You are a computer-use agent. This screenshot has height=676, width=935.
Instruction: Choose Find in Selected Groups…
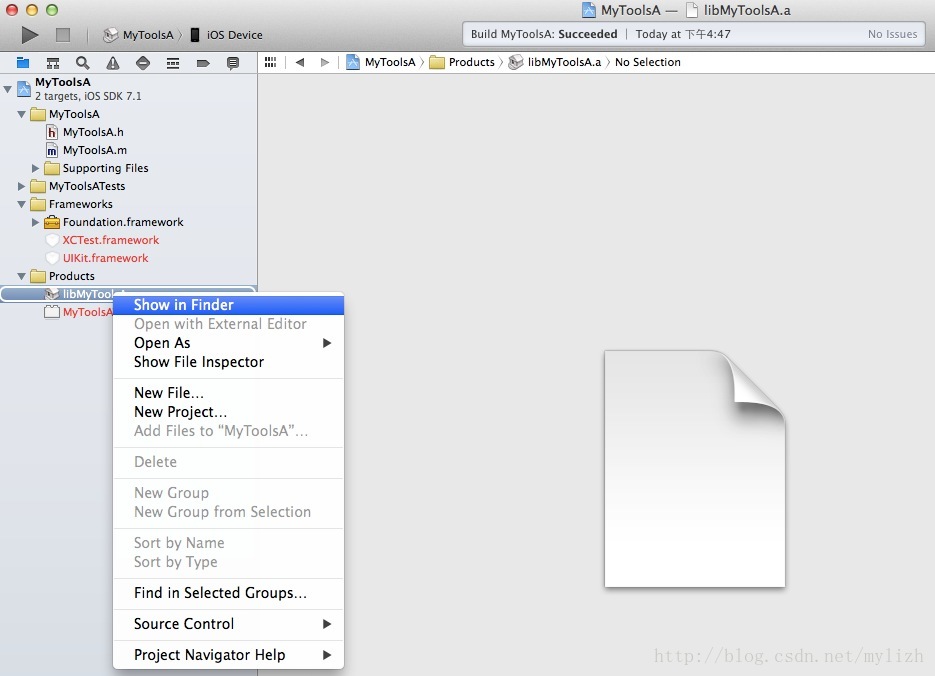tap(228, 593)
